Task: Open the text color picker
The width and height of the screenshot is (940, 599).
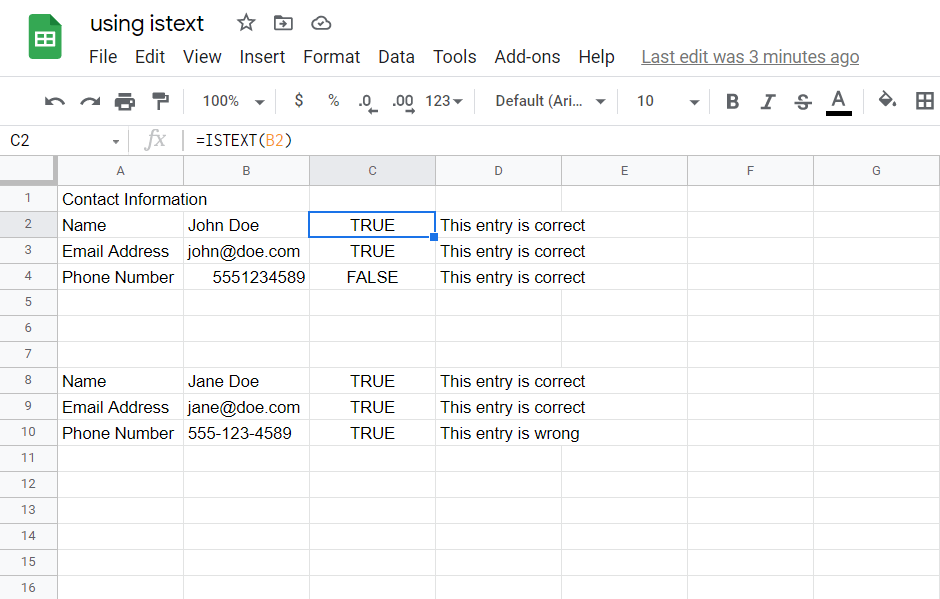Action: (839, 102)
